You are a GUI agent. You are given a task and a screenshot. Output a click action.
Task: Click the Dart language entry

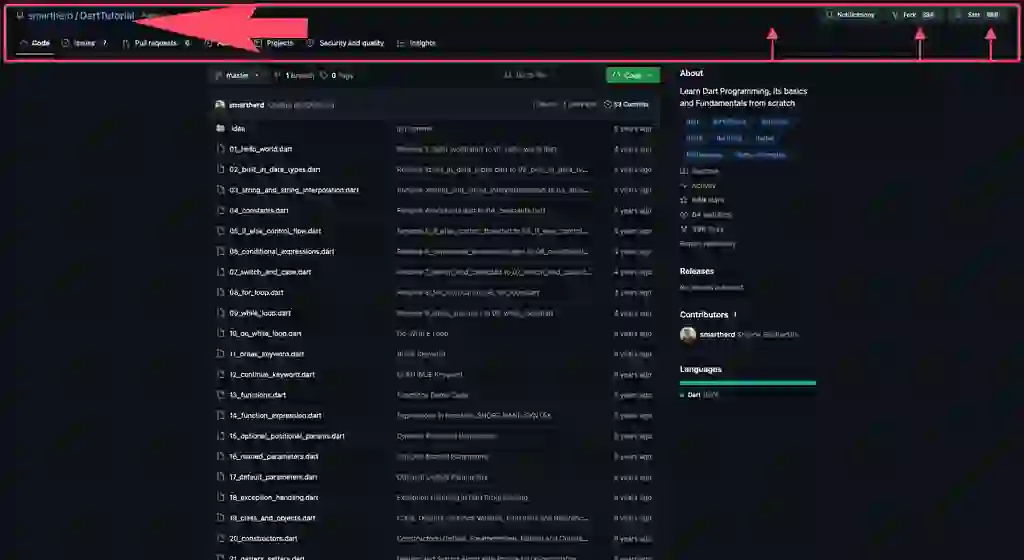click(x=699, y=395)
